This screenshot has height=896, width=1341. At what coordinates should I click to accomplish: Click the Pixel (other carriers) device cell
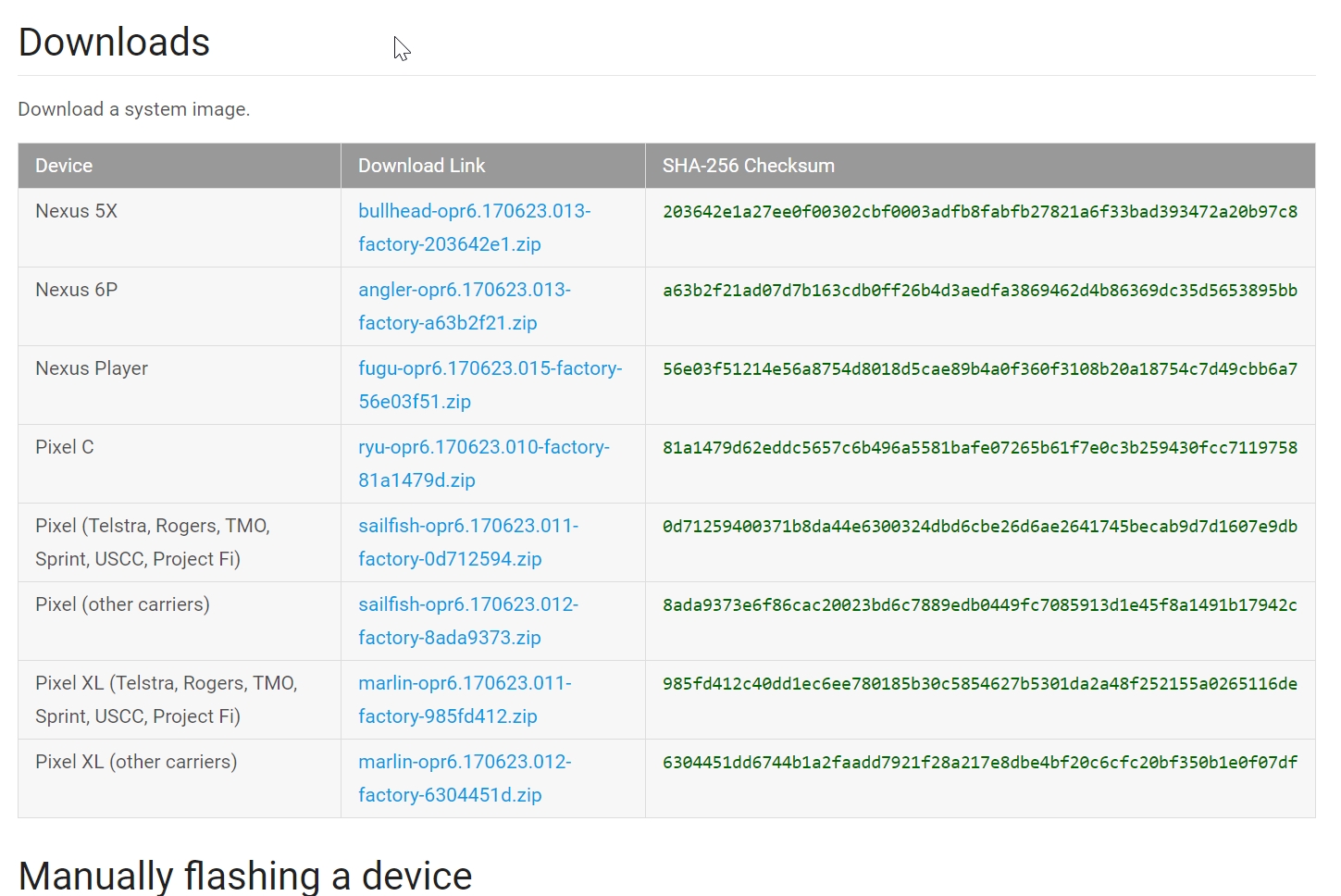(180, 621)
